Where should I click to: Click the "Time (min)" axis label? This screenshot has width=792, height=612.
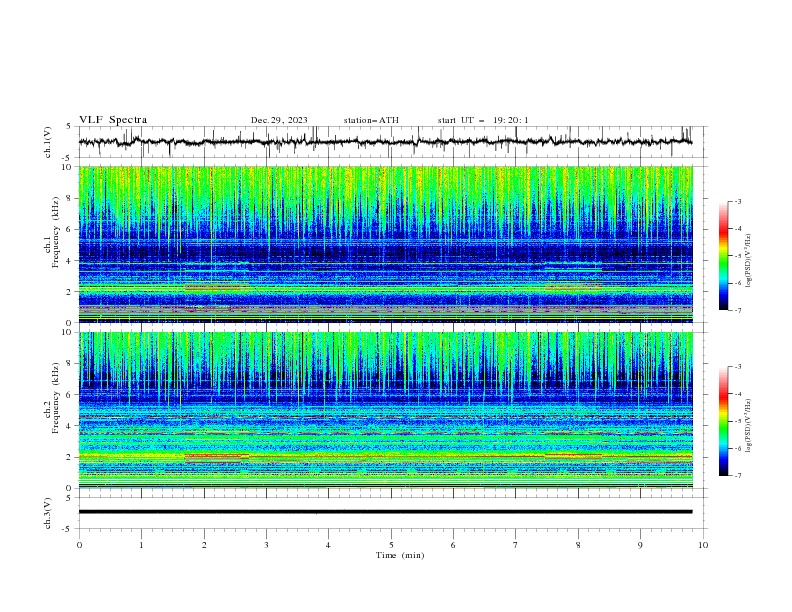[400, 555]
